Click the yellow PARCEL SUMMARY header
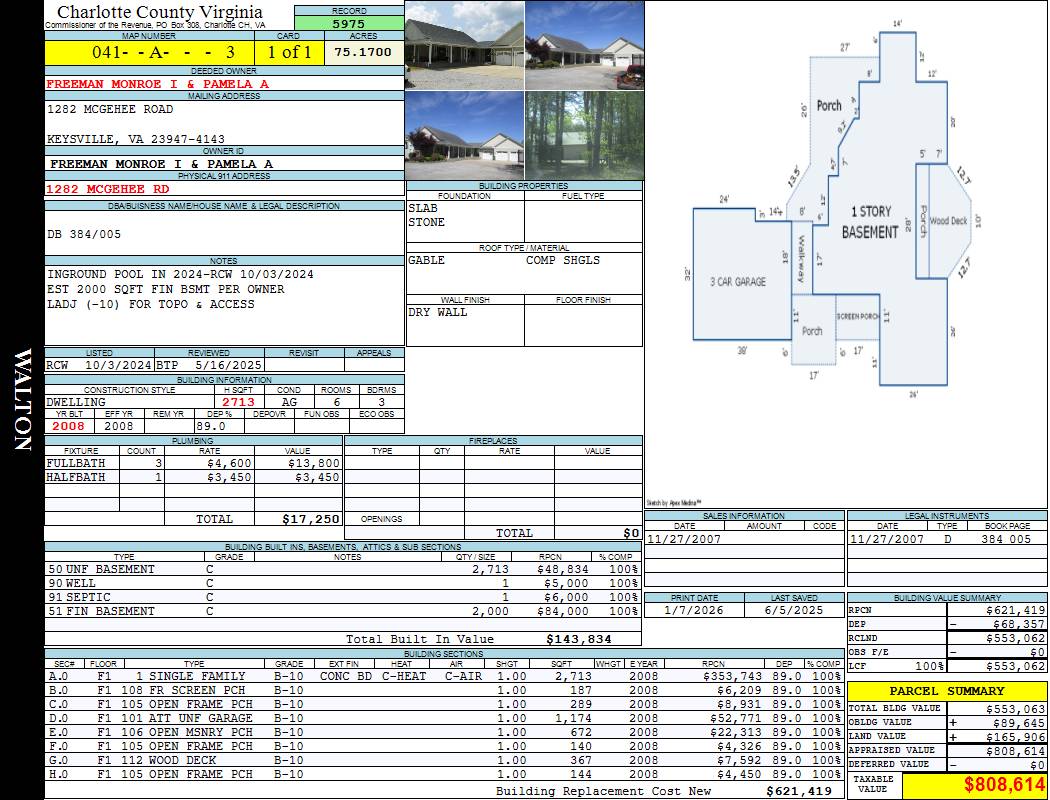The width and height of the screenshot is (1050, 800). click(x=946, y=691)
